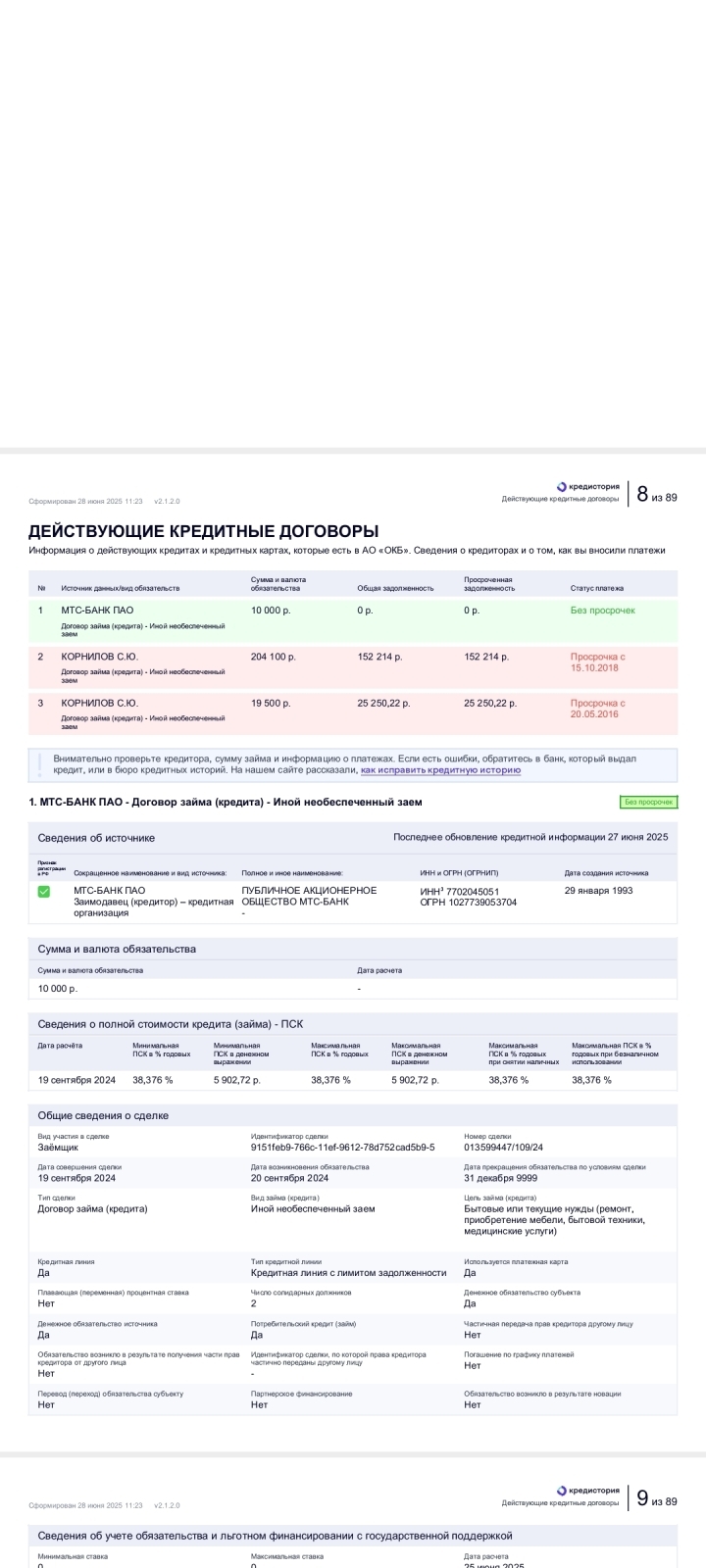
Task: Click the 'Сведения об источнике' section header
Action: tap(96, 838)
